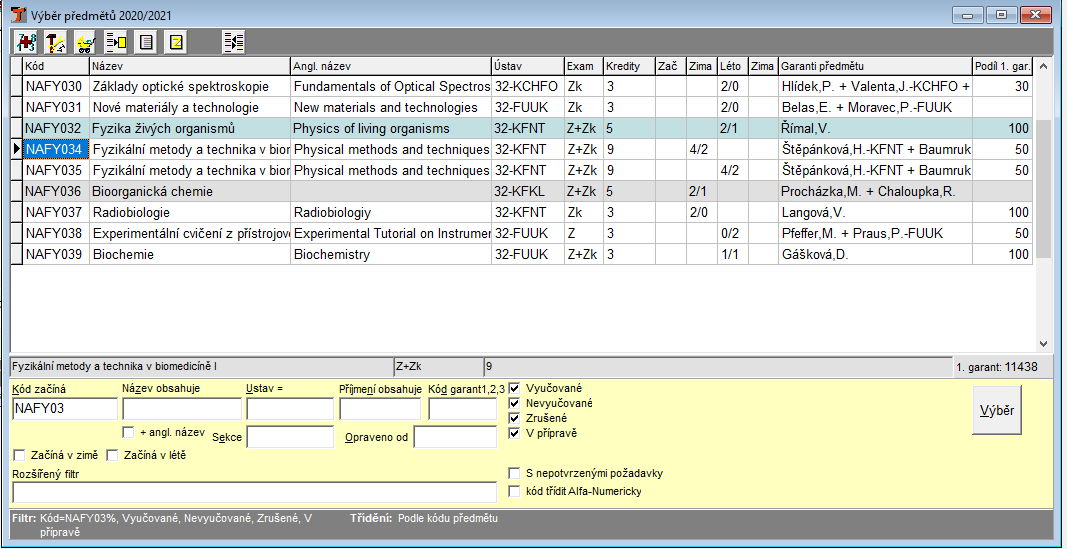This screenshot has height=549, width=1067.
Task: Click the yellow Z toolbar icon
Action: [176, 42]
